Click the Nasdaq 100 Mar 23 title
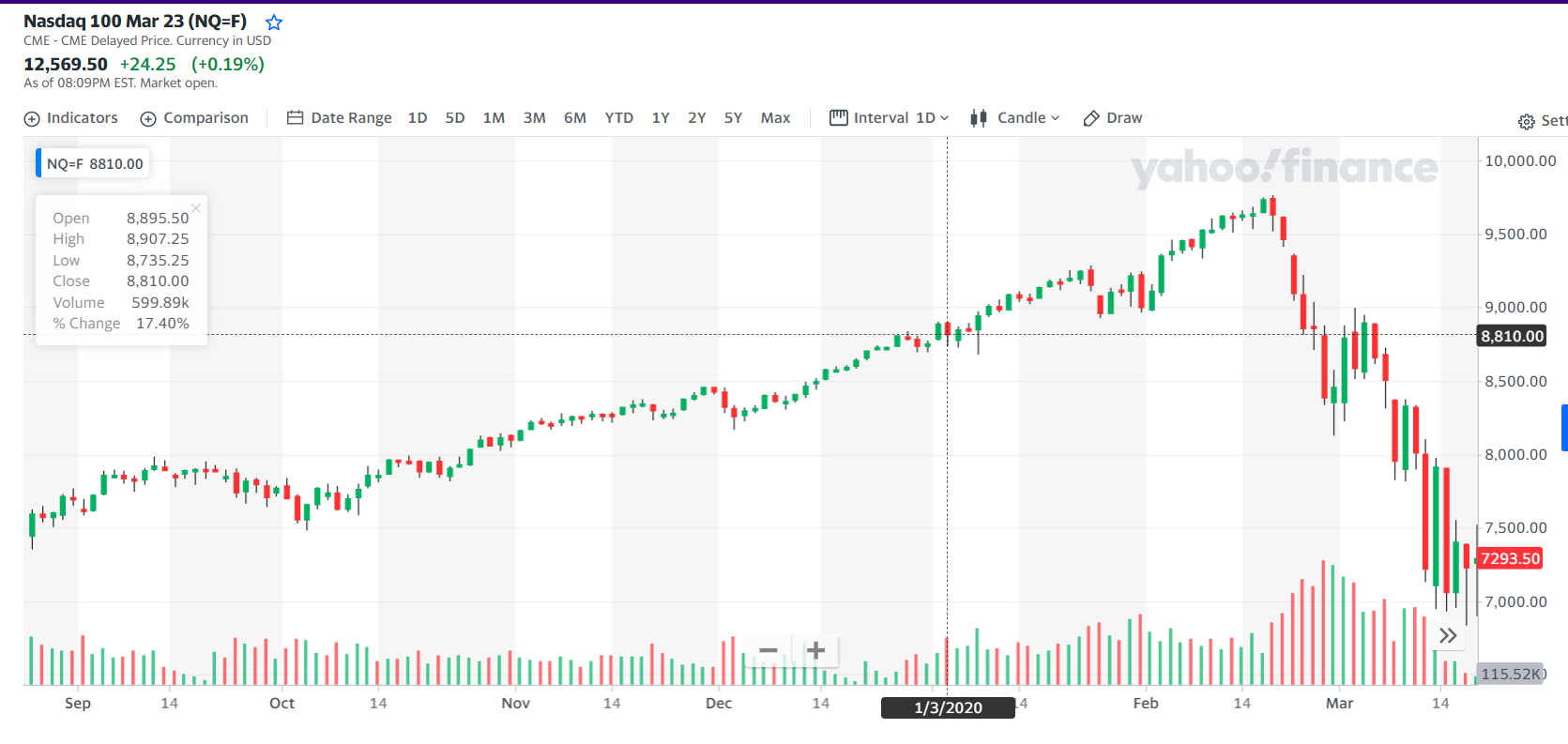1568x744 pixels. point(135,21)
